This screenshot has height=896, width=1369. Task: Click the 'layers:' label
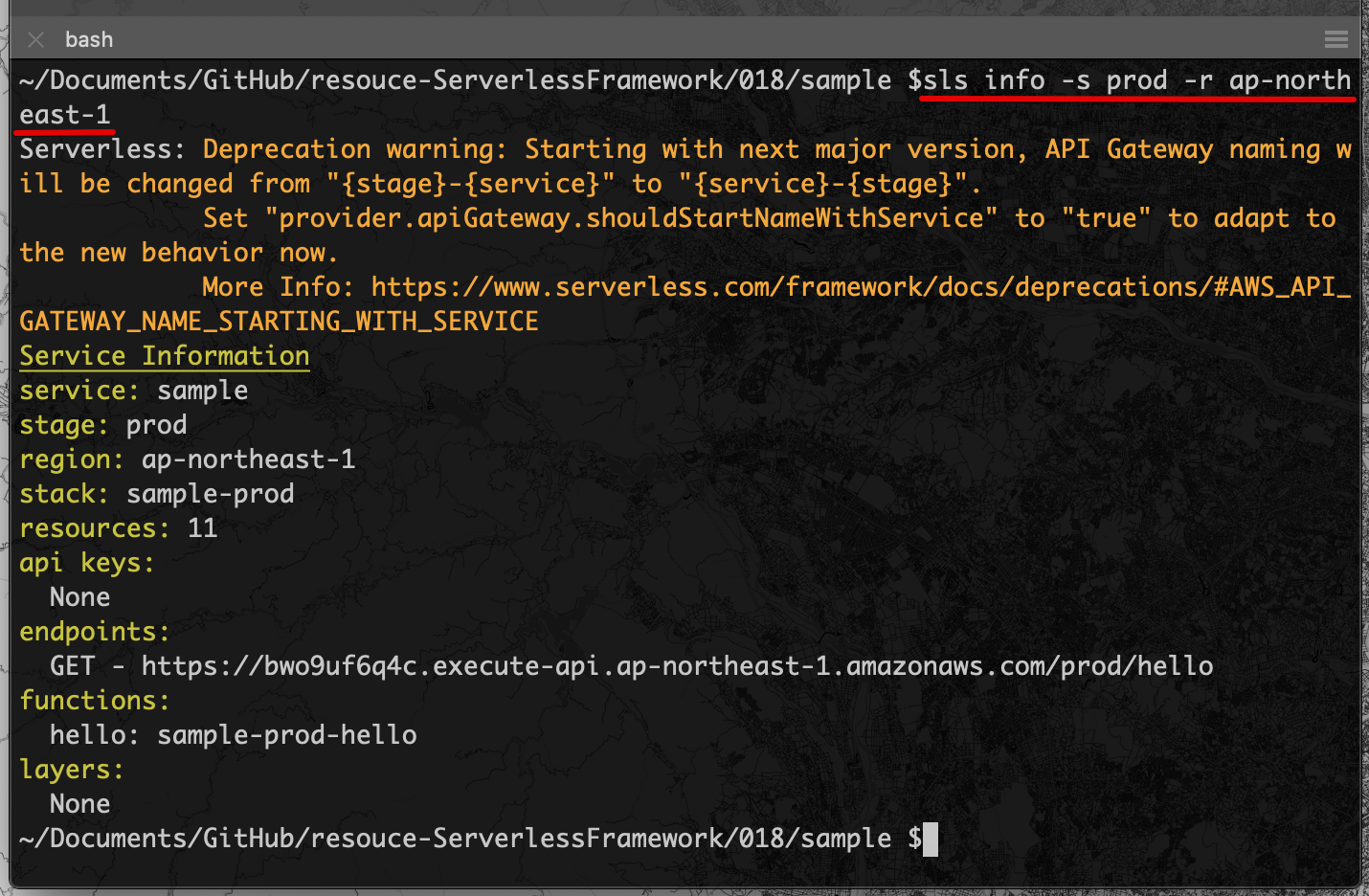72,770
